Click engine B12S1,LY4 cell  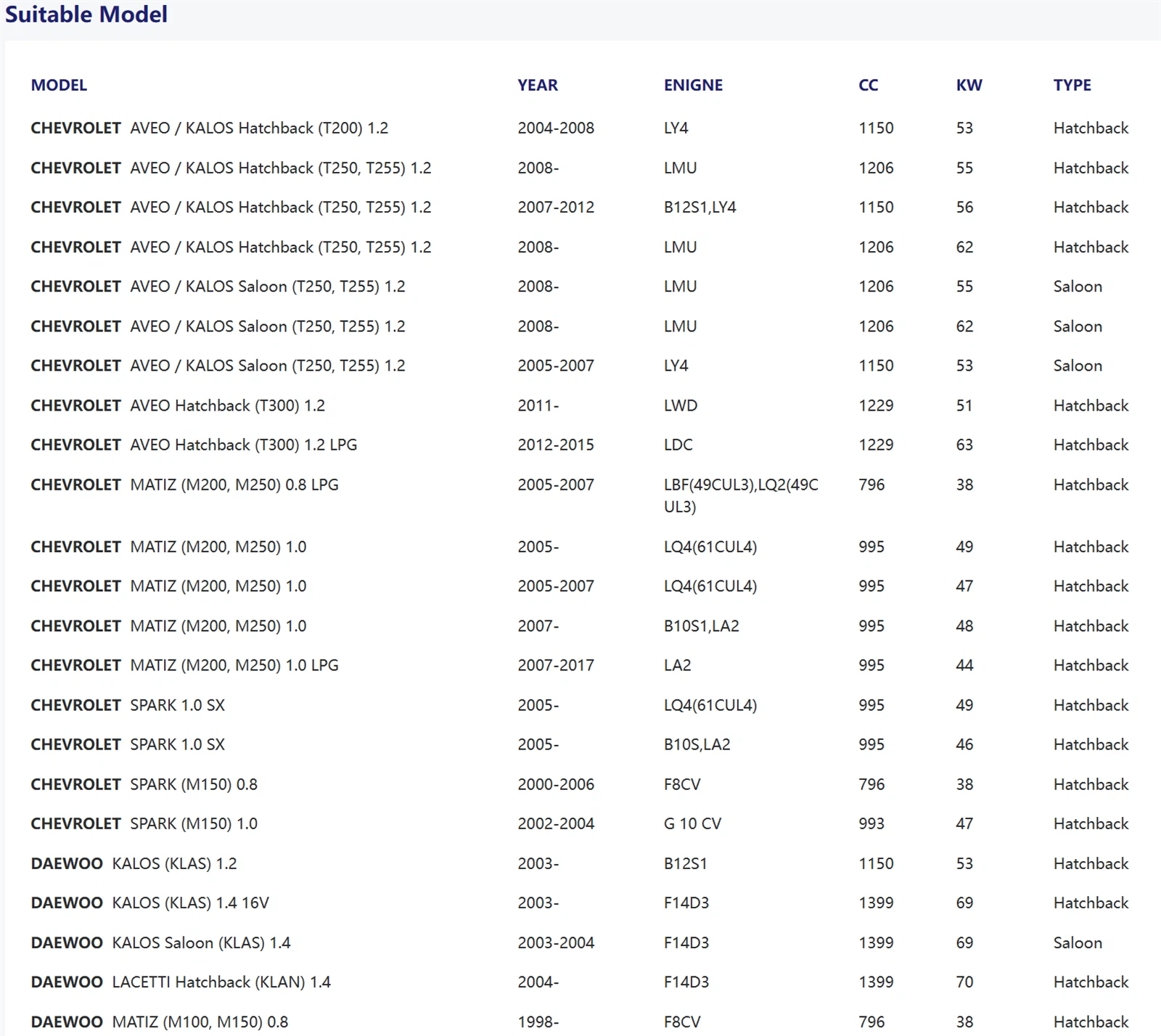click(x=700, y=207)
